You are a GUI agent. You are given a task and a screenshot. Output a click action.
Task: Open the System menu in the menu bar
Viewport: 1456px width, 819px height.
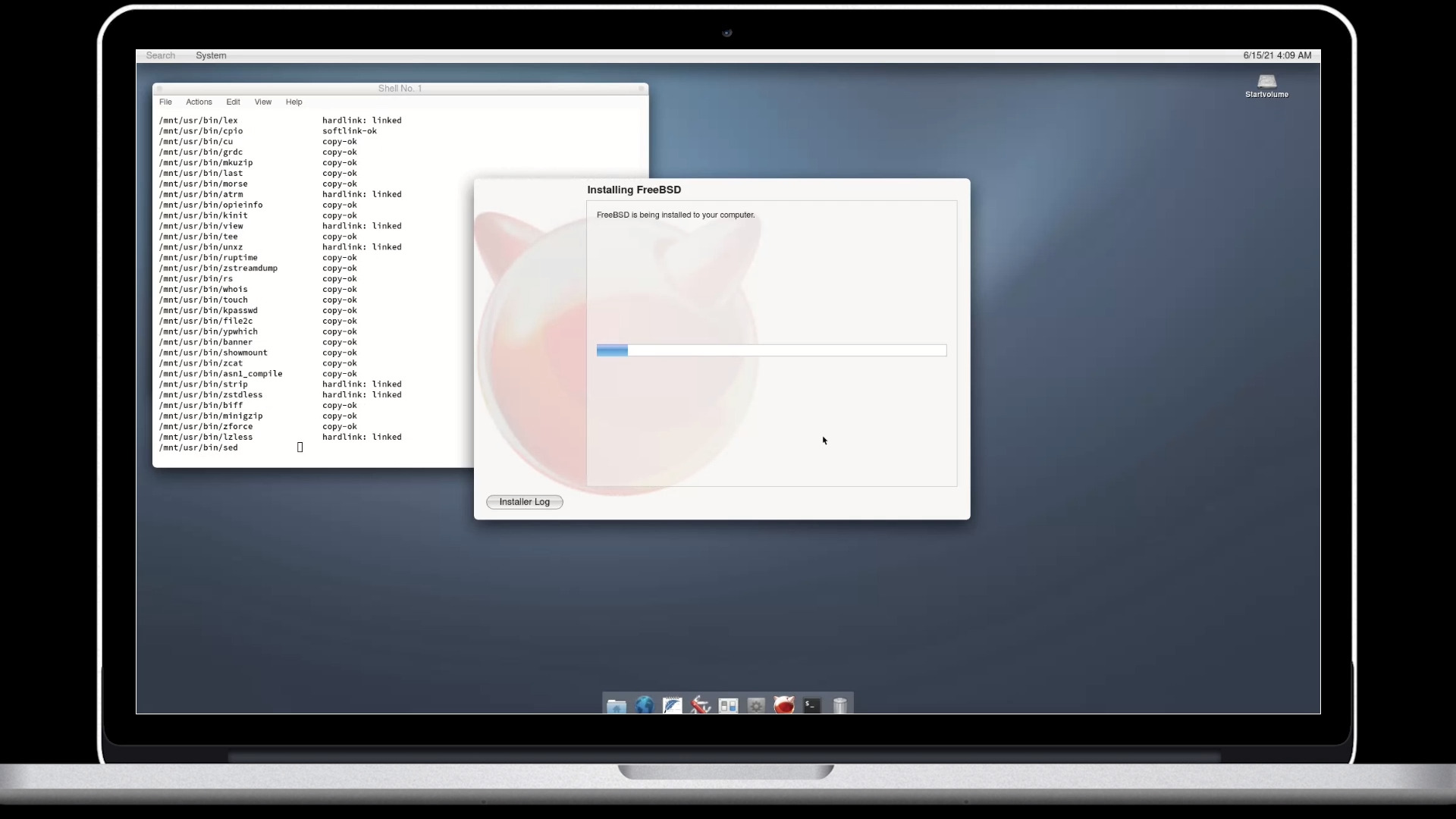210,55
